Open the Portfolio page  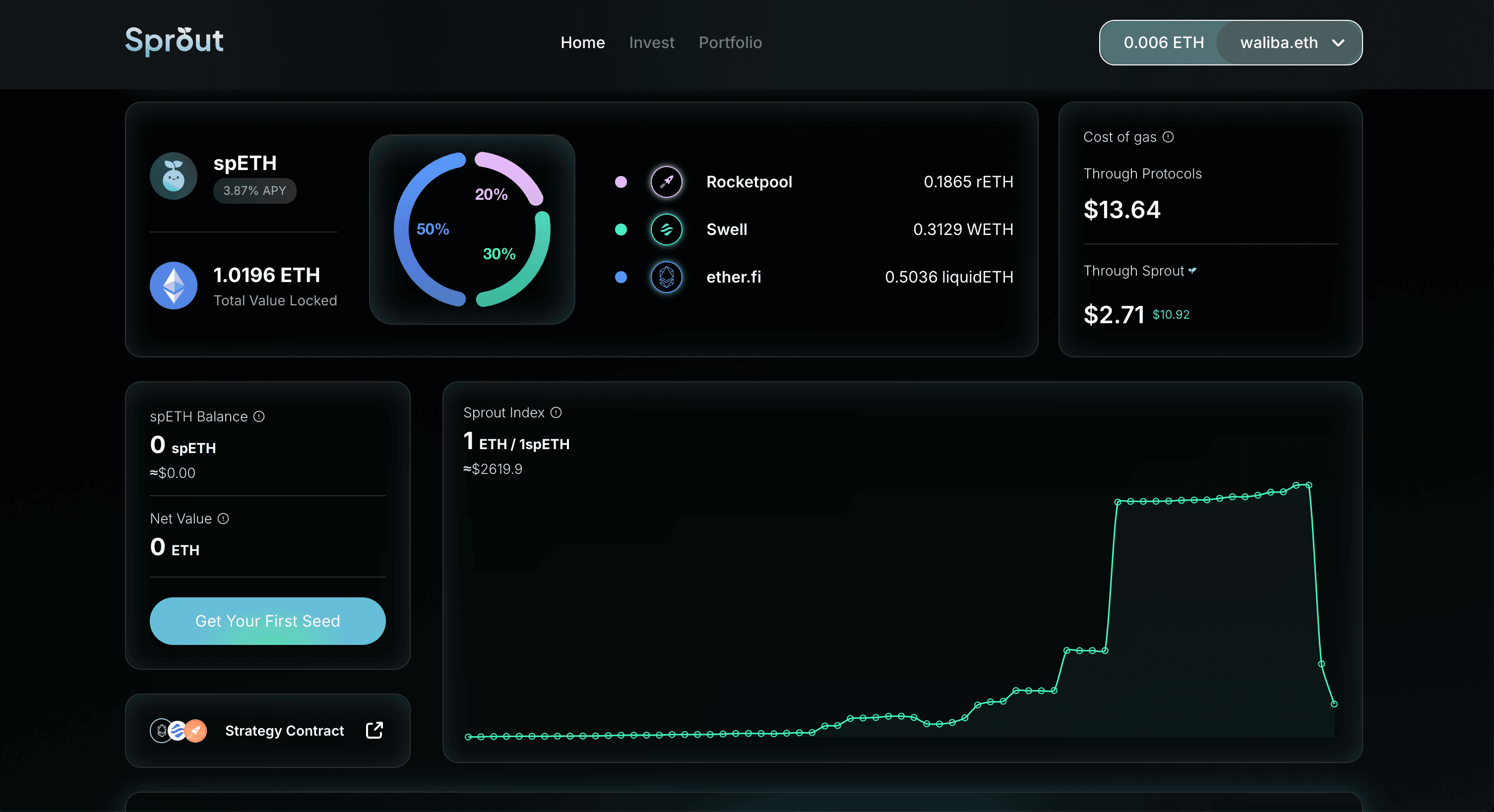pos(730,42)
